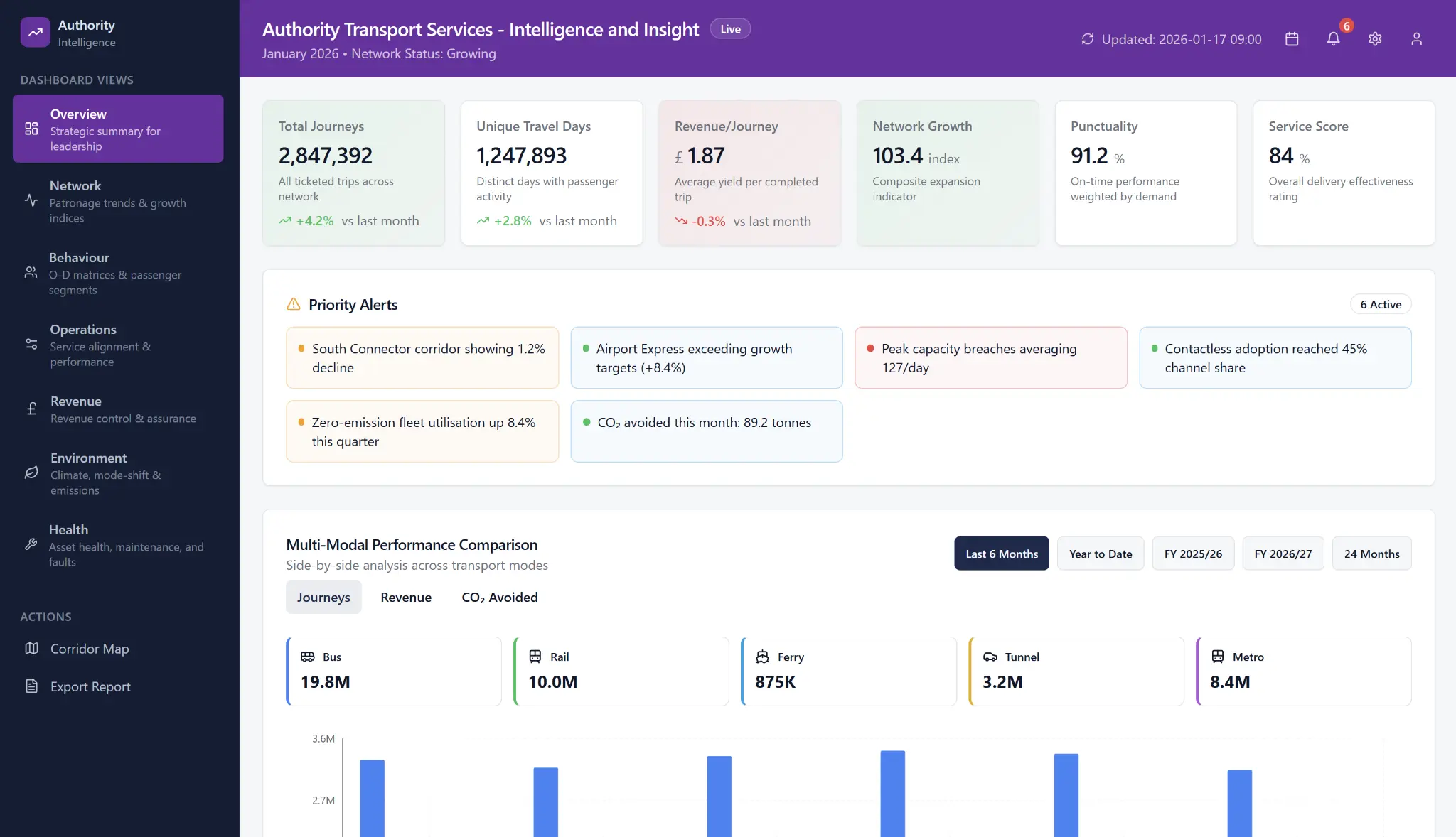Open the user profile icon
Screen dimensions: 1456x837
pos(1416,39)
